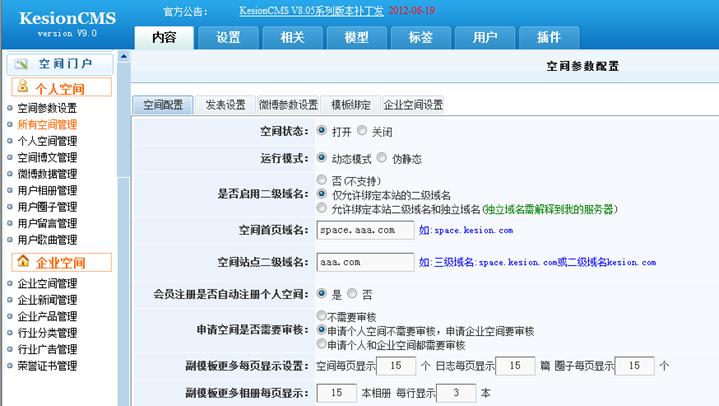The image size is (719, 406).
Task: Select 申请个人空间不需要审核，企业空间要审核
Action: tap(321, 330)
